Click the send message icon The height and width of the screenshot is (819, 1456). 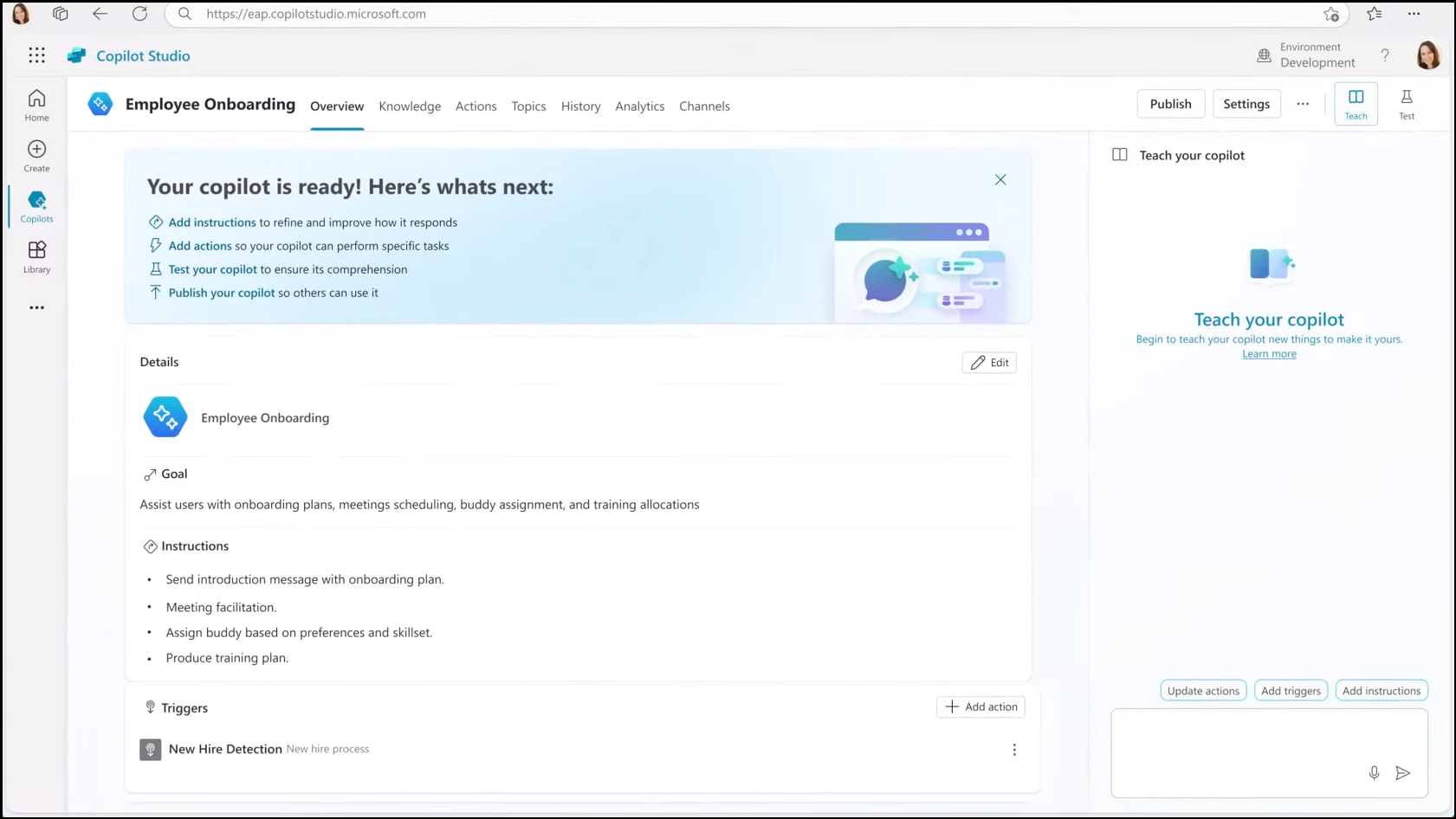point(1403,773)
